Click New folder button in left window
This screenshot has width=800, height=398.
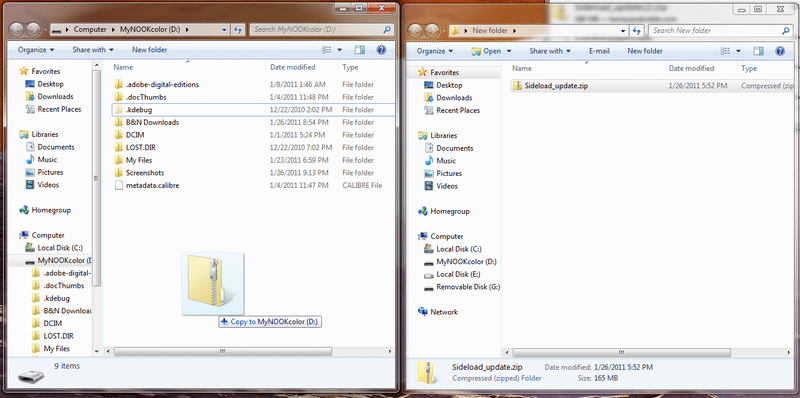149,50
